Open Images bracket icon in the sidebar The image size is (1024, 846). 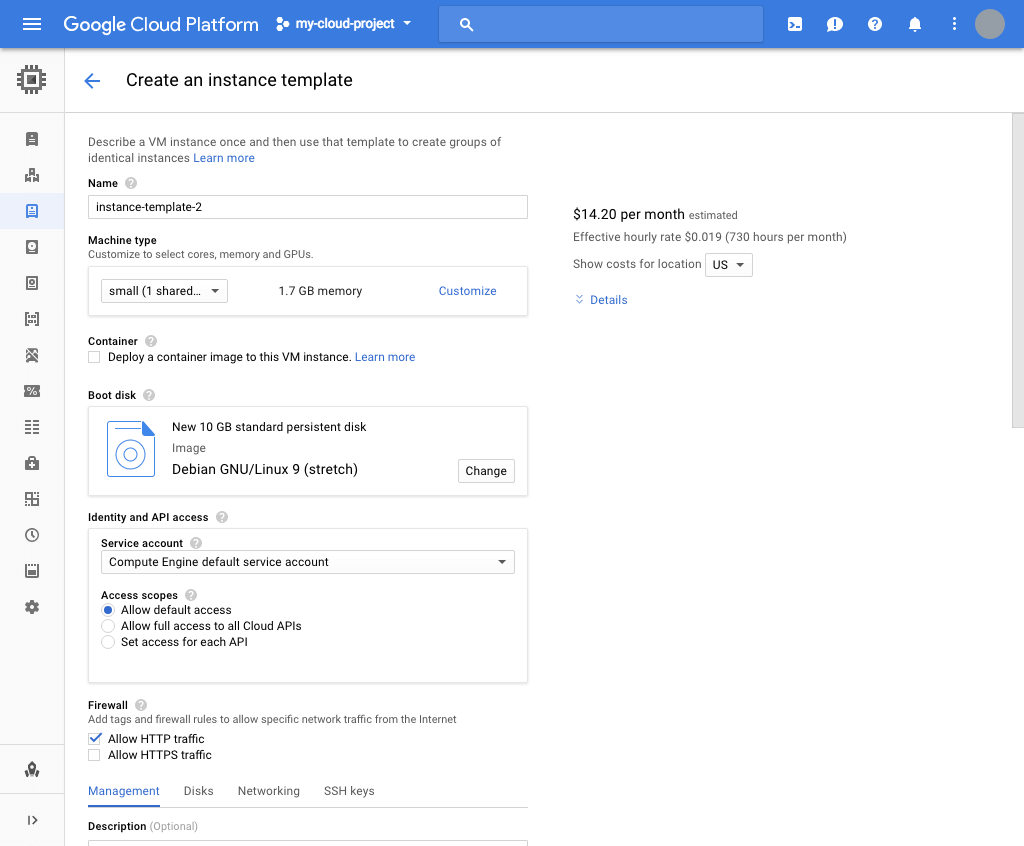(x=32, y=319)
